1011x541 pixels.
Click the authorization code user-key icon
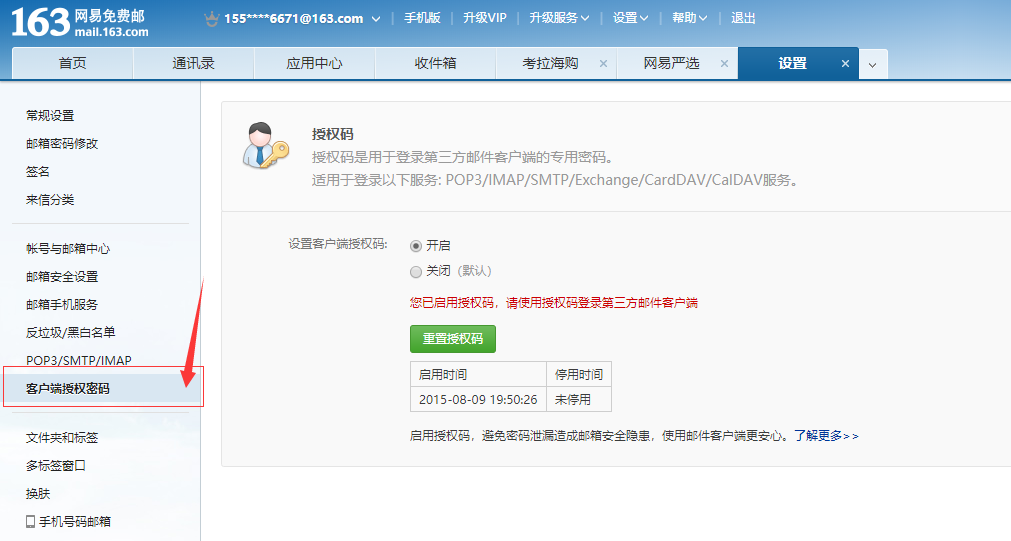[x=265, y=145]
